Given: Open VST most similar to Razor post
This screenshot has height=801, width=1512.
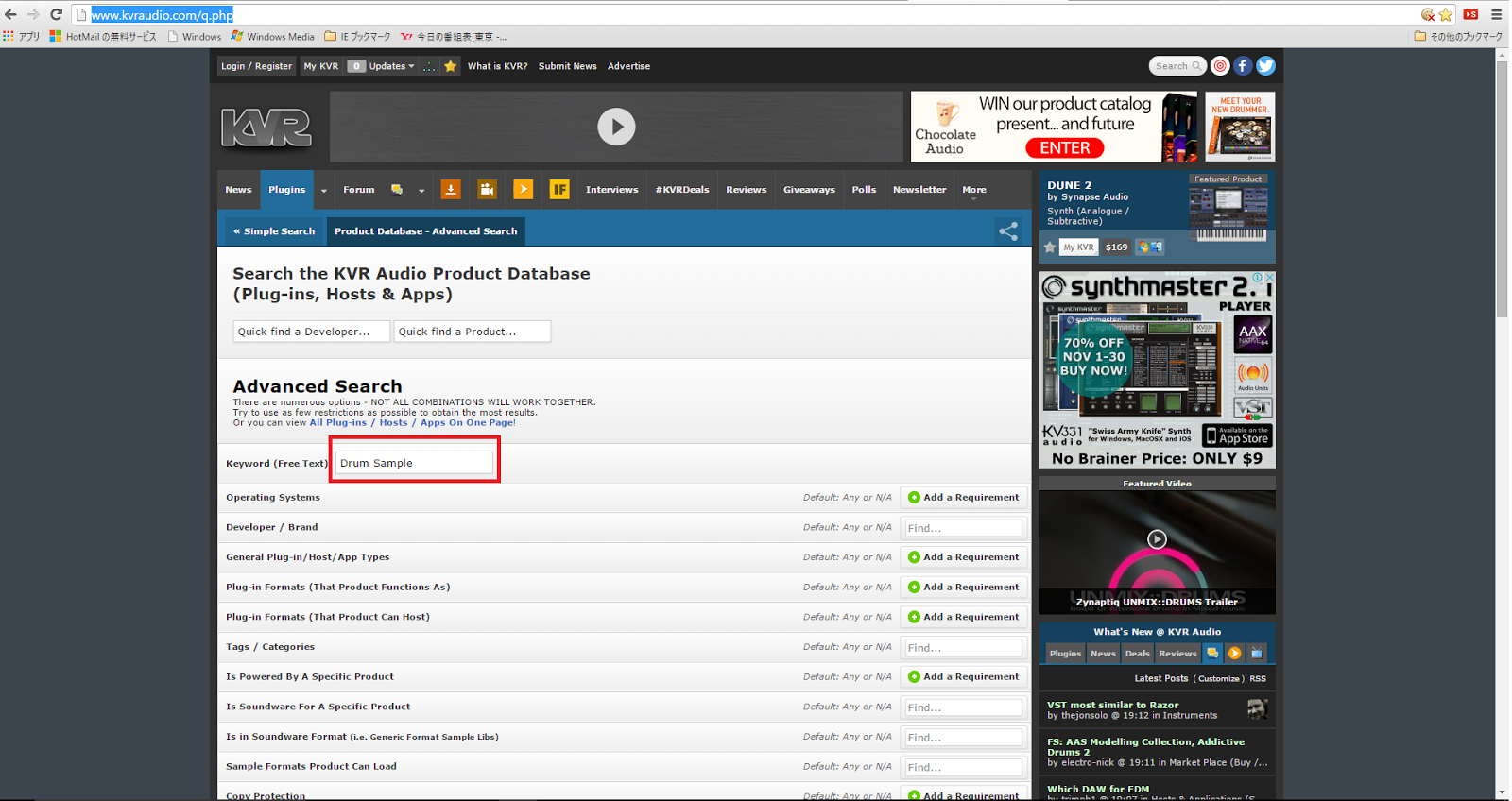Looking at the screenshot, I should tap(1112, 705).
